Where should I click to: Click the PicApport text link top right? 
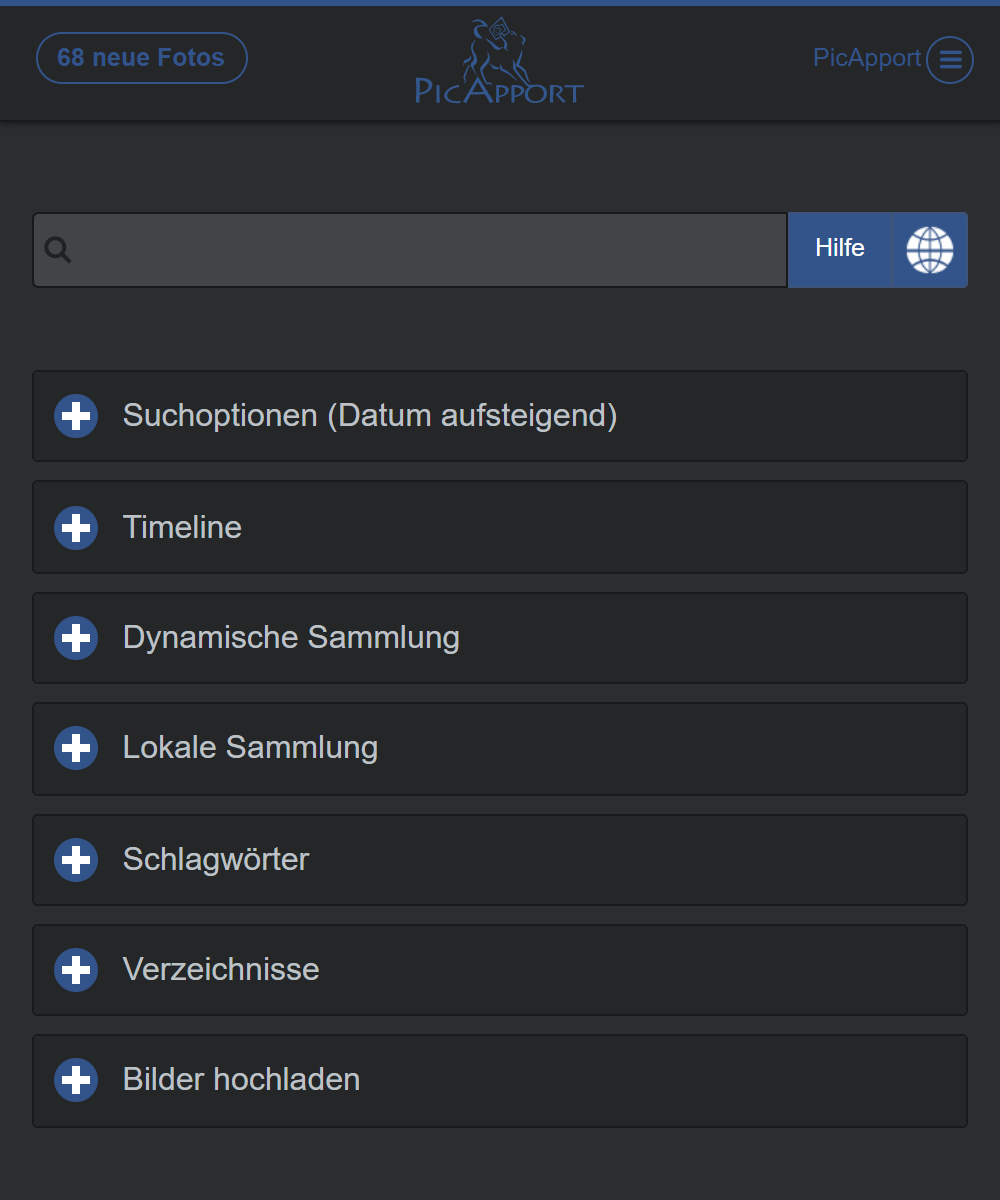tap(866, 58)
